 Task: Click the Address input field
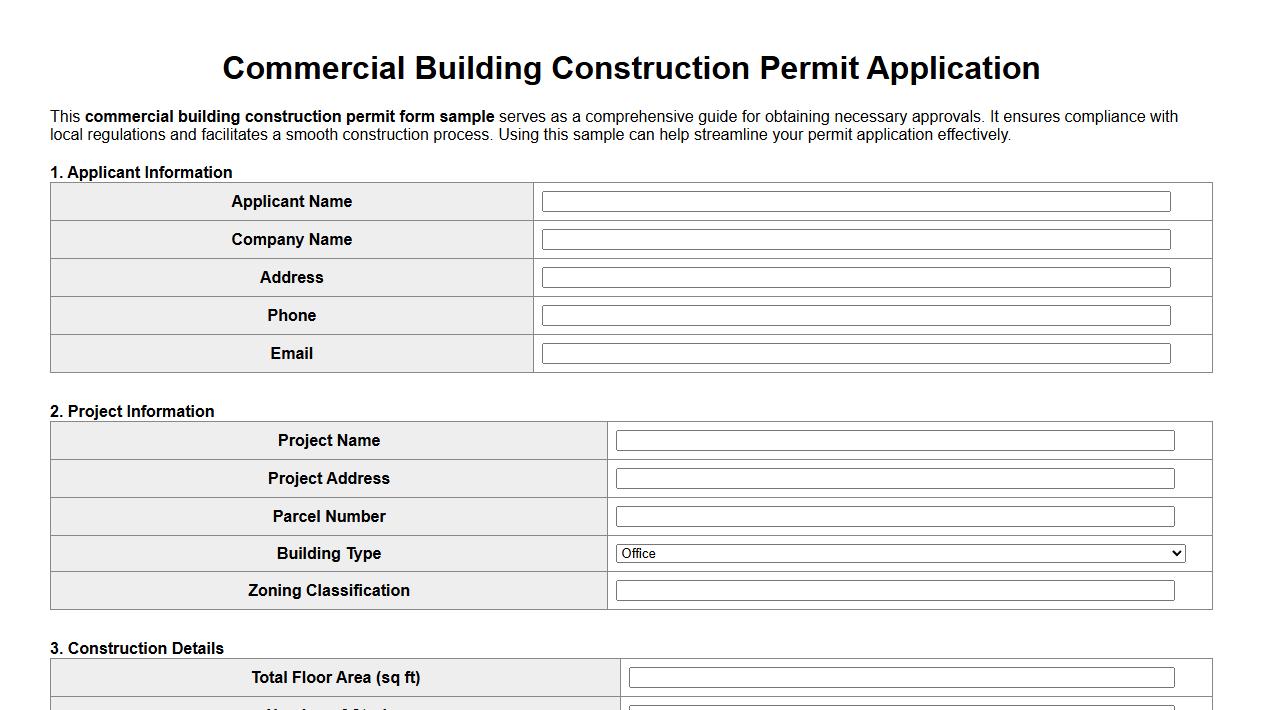coord(855,277)
